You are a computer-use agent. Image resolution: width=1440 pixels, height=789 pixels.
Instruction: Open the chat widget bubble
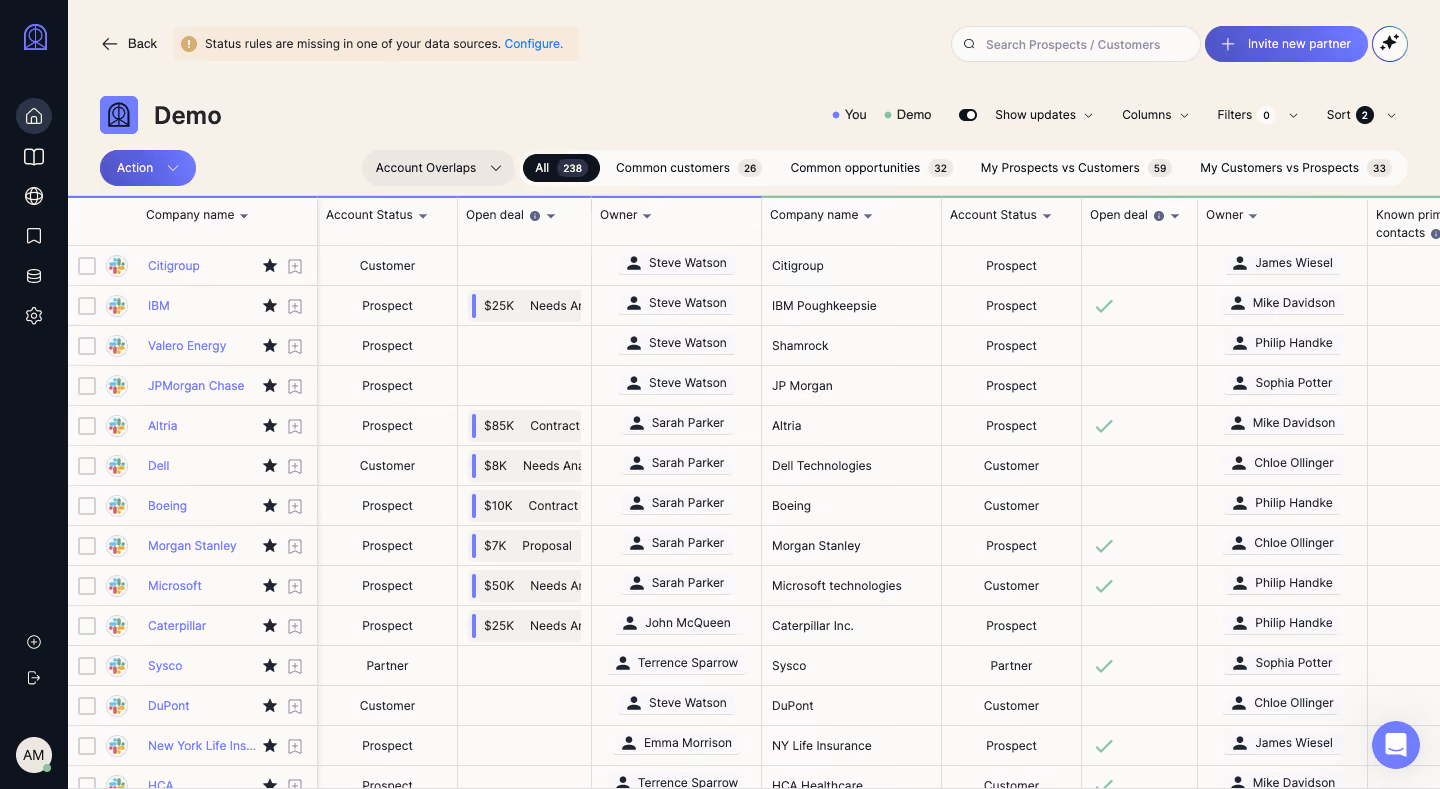coord(1396,745)
